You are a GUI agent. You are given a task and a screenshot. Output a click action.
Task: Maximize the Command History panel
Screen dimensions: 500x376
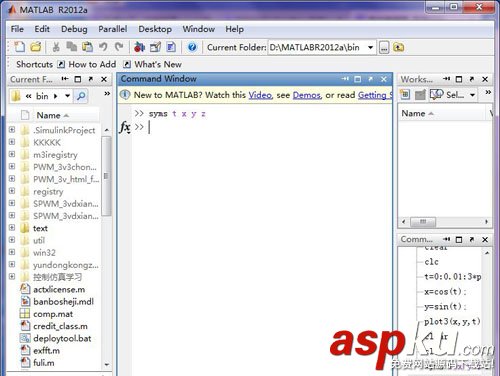click(459, 239)
